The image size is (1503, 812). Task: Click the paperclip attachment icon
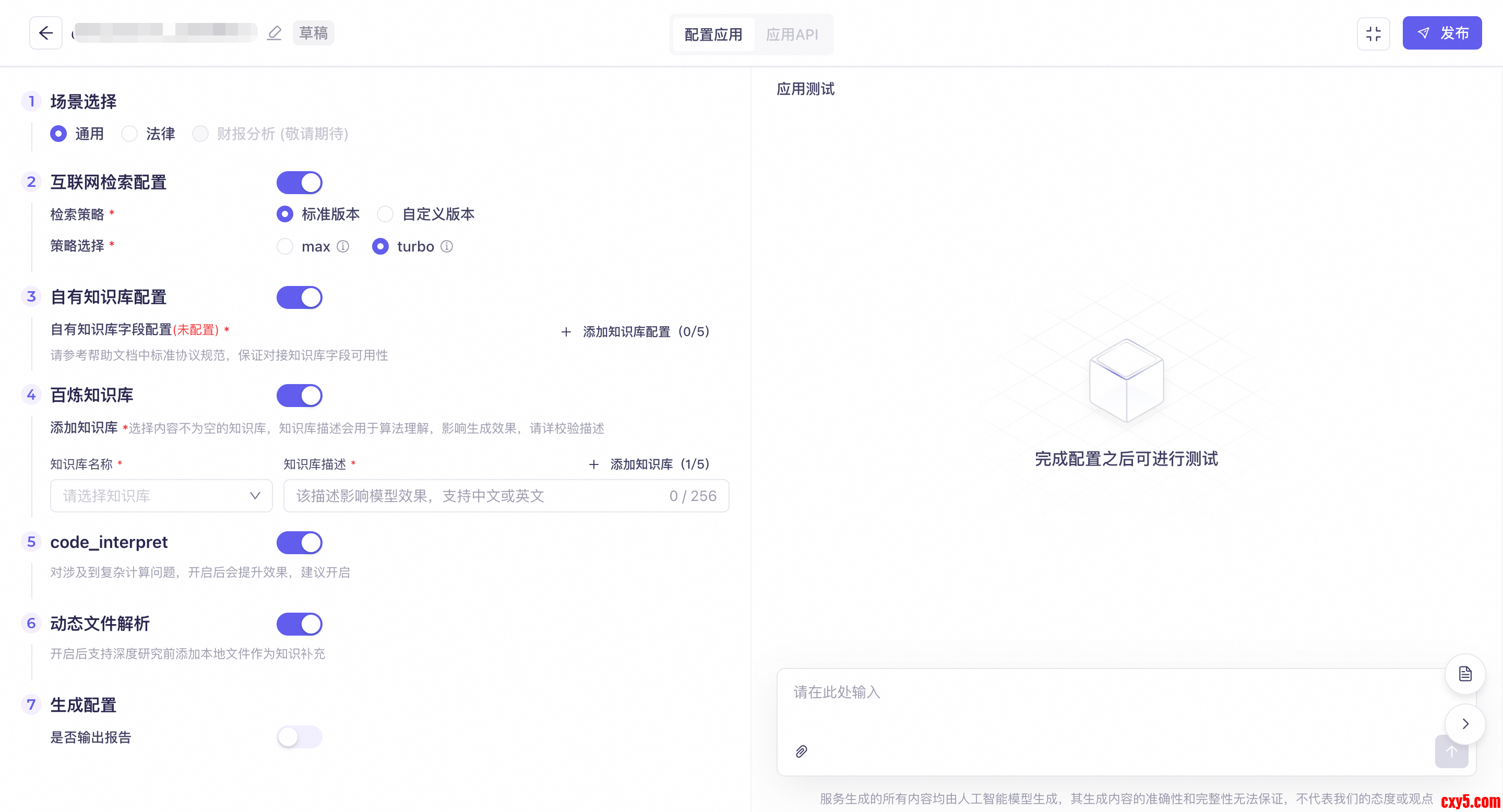tap(801, 751)
